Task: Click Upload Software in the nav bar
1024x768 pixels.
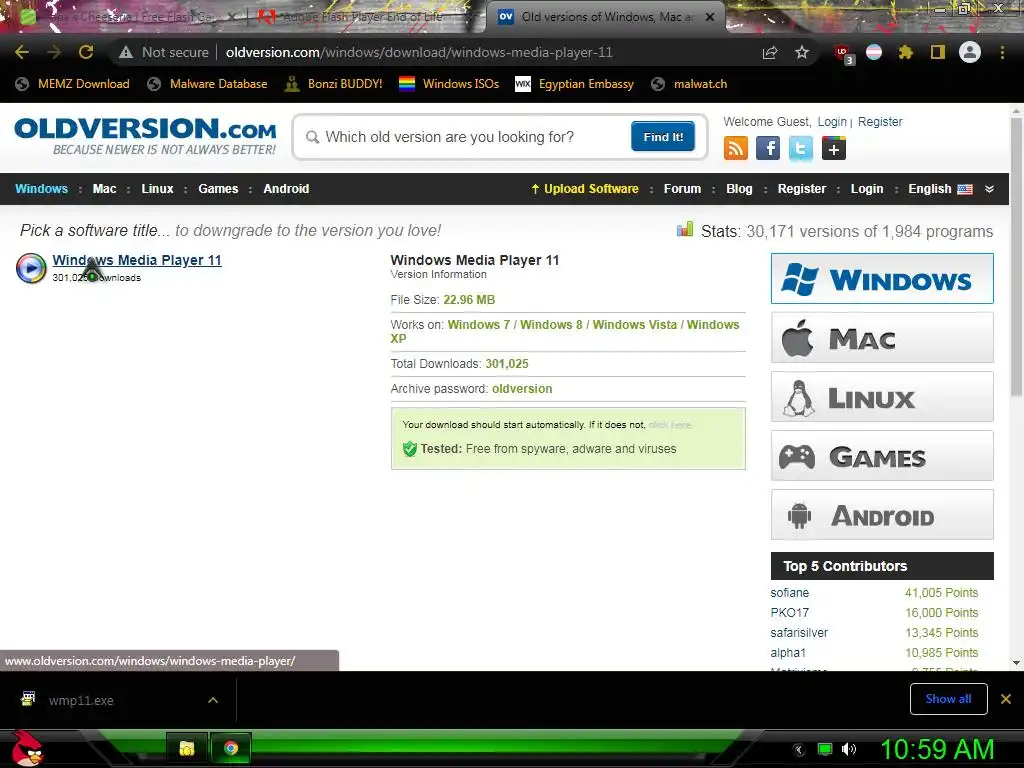Action: pyautogui.click(x=584, y=189)
